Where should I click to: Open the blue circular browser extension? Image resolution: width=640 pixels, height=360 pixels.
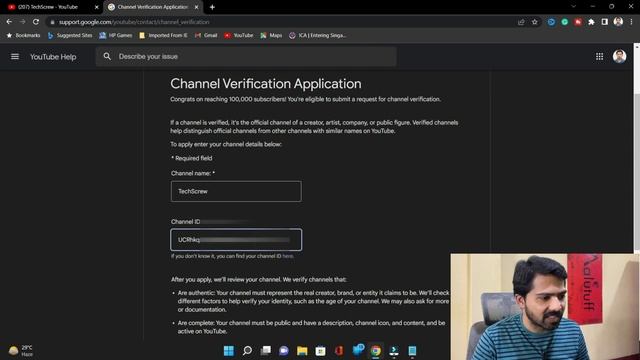click(551, 22)
